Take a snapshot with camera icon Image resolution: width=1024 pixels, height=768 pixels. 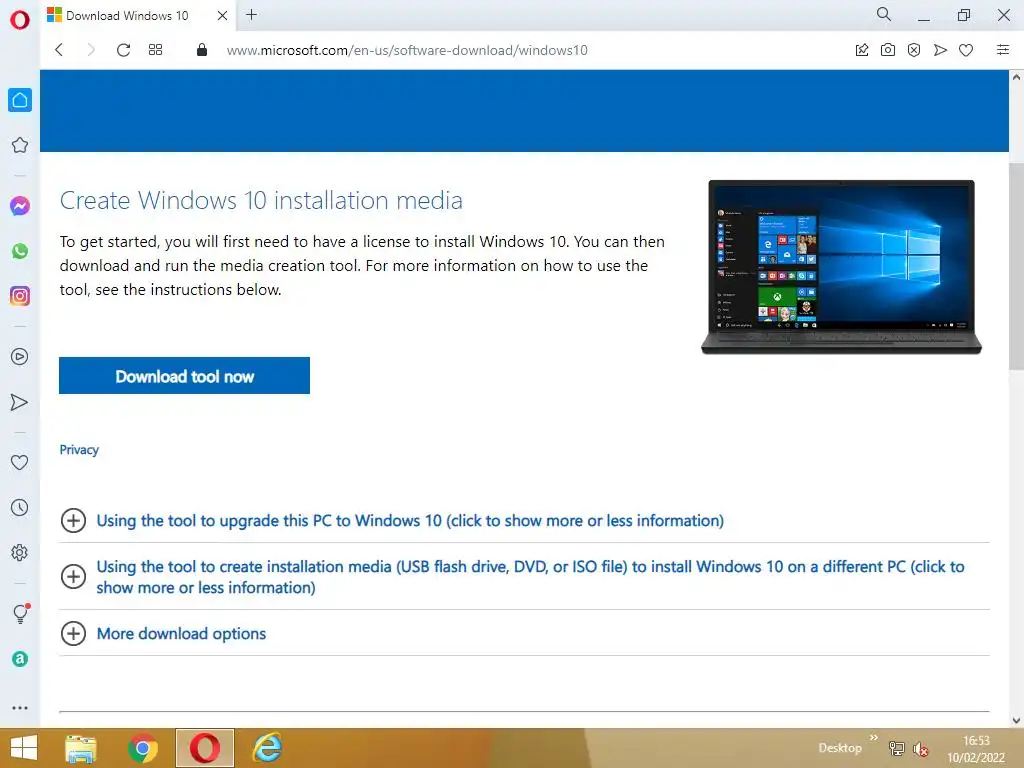click(888, 50)
